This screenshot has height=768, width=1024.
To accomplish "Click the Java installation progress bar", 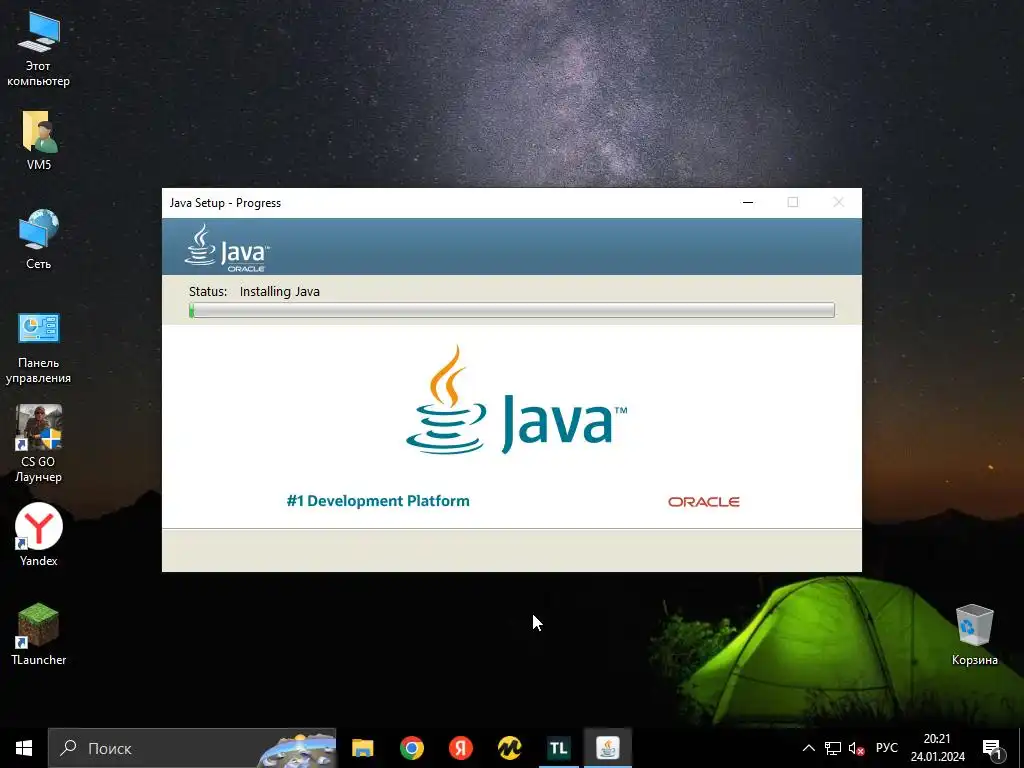I will click(512, 310).
